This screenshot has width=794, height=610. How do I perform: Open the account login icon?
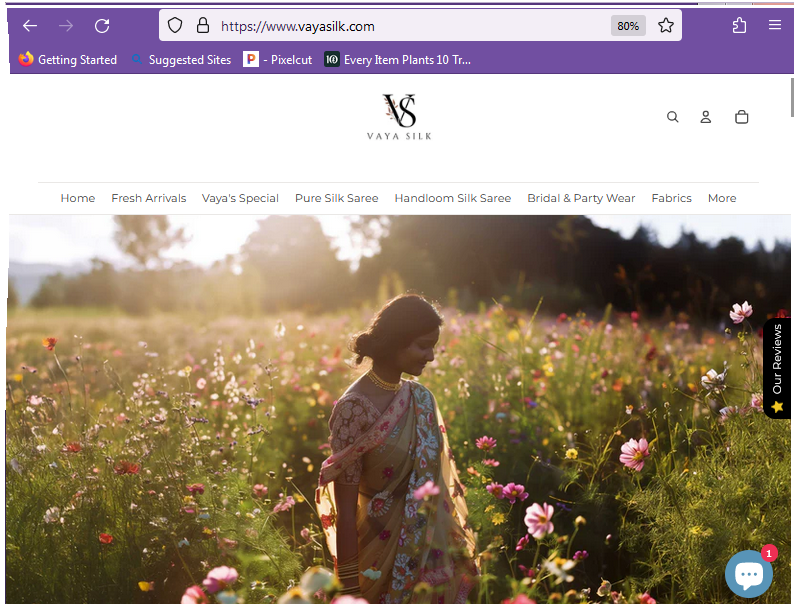pos(705,117)
